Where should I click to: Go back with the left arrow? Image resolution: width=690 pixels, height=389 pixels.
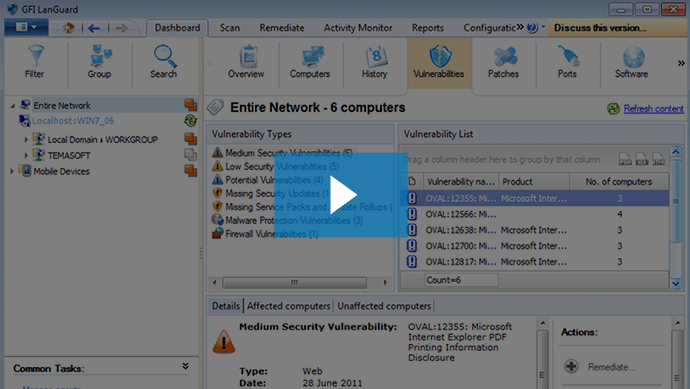pos(94,29)
